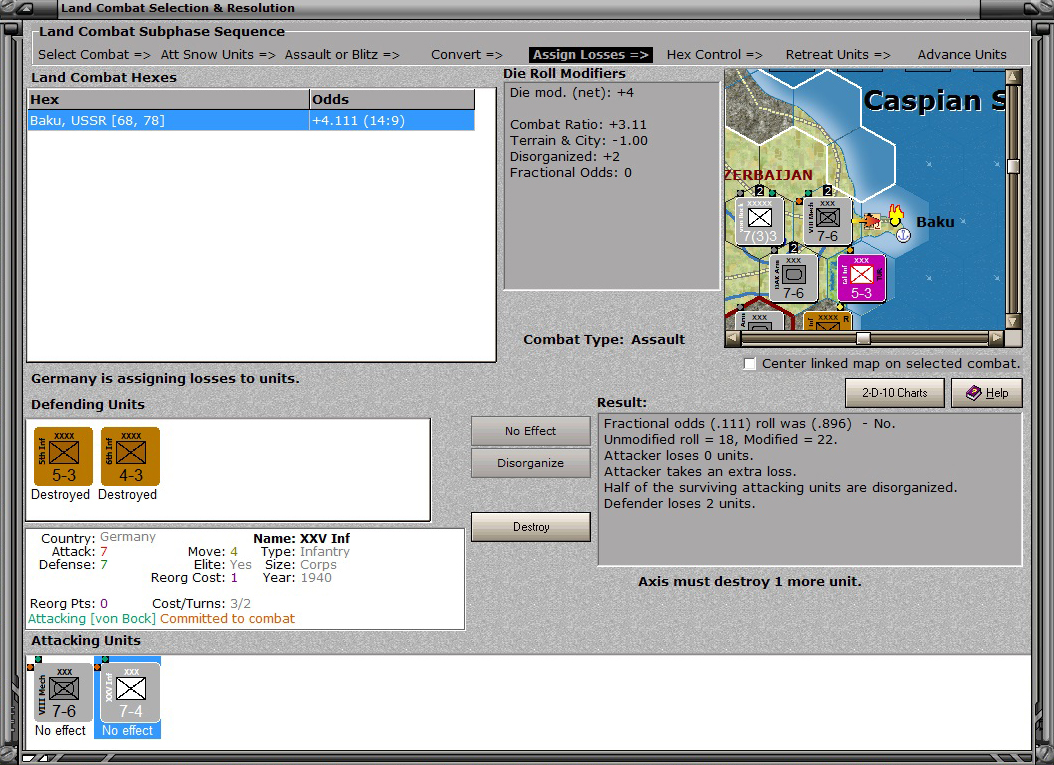Click the 'Name: XXV Inf' unit detail
This screenshot has height=765, width=1054.
pos(301,538)
